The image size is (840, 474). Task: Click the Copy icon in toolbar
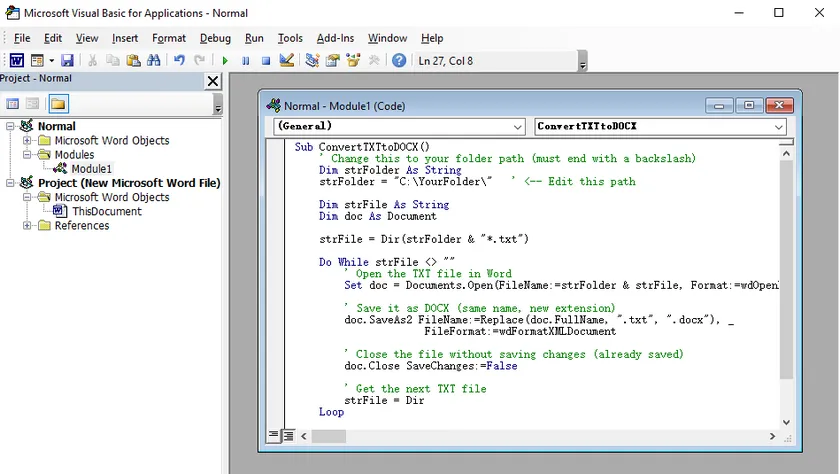pos(112,61)
